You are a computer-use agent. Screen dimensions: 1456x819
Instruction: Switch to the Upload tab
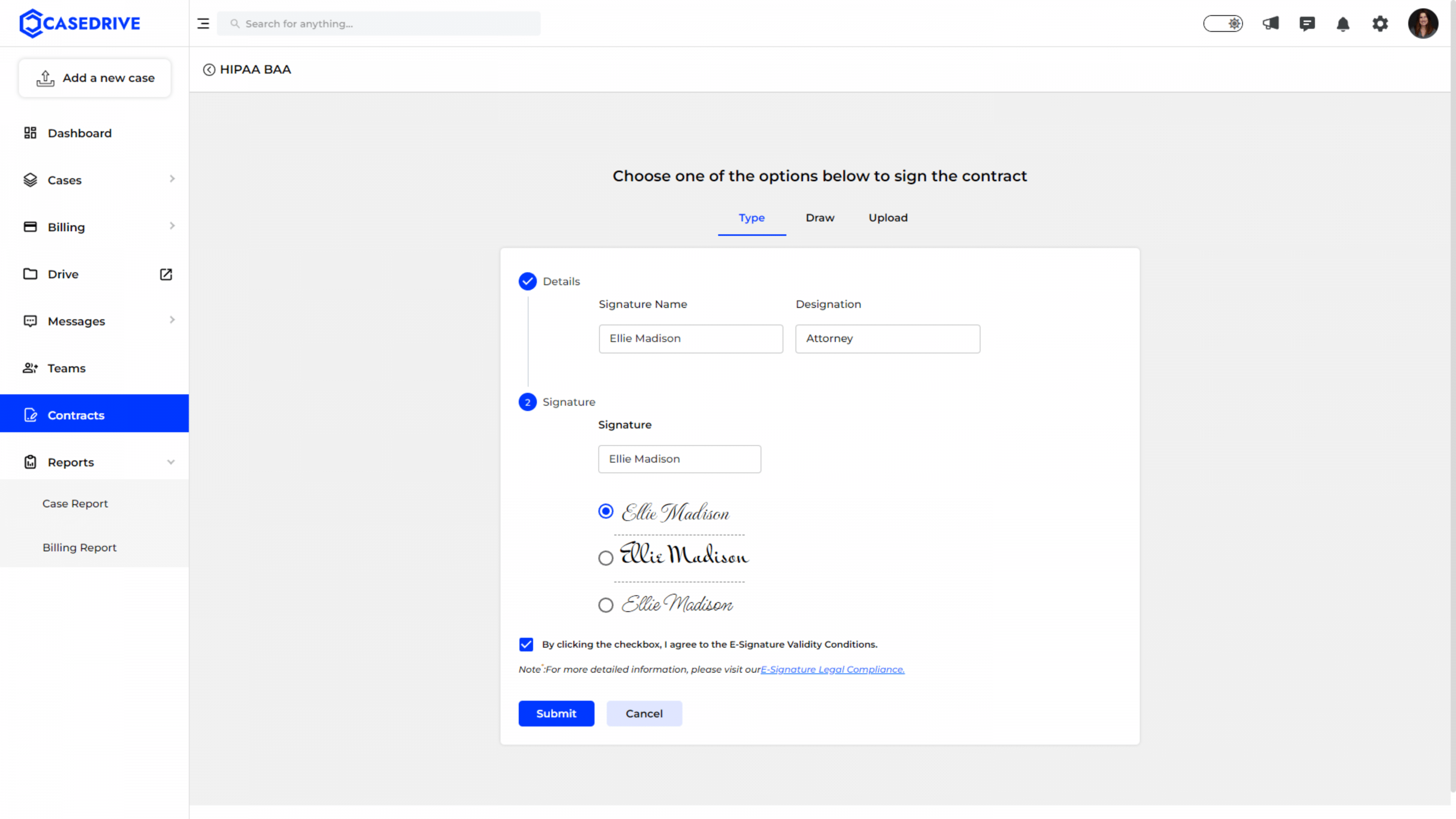[888, 218]
